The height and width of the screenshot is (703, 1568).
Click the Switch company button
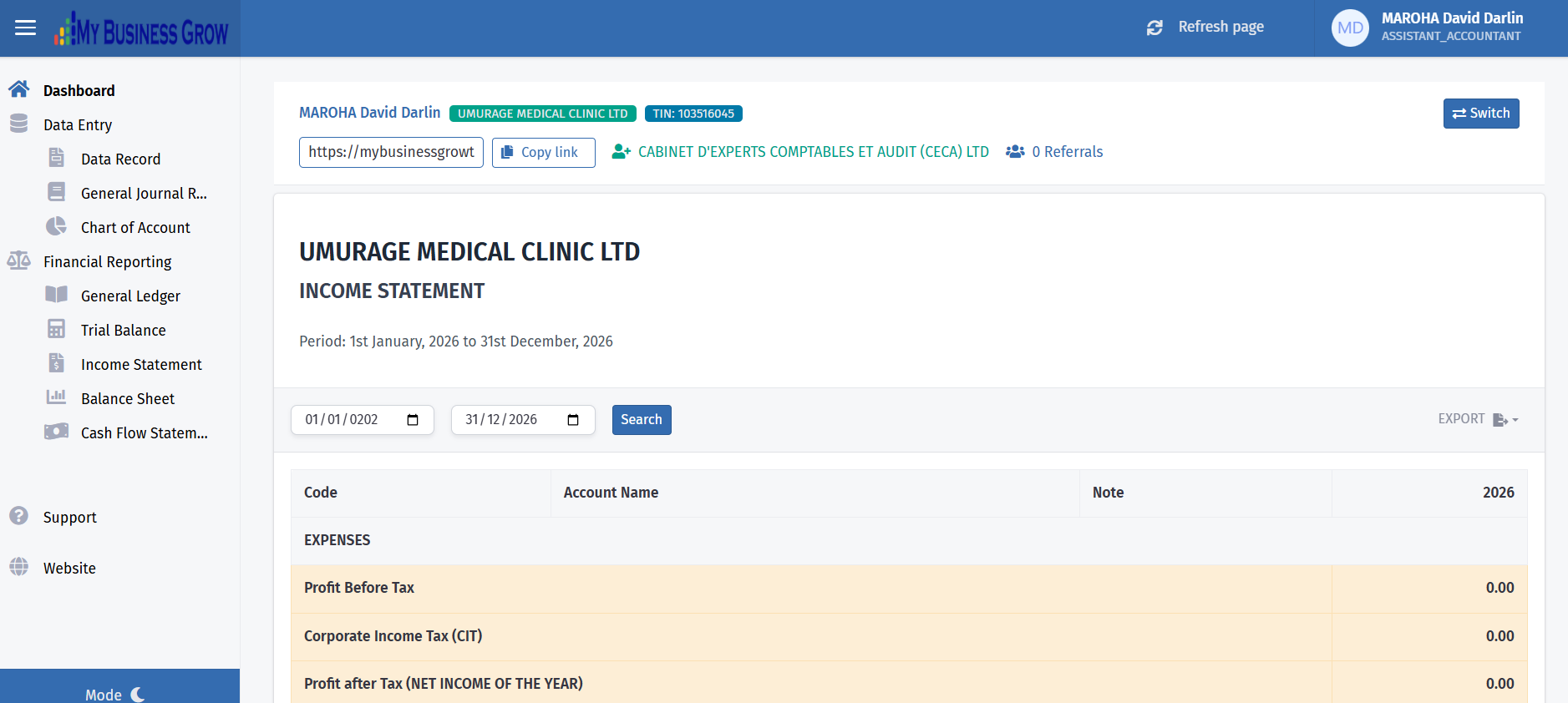(x=1480, y=114)
